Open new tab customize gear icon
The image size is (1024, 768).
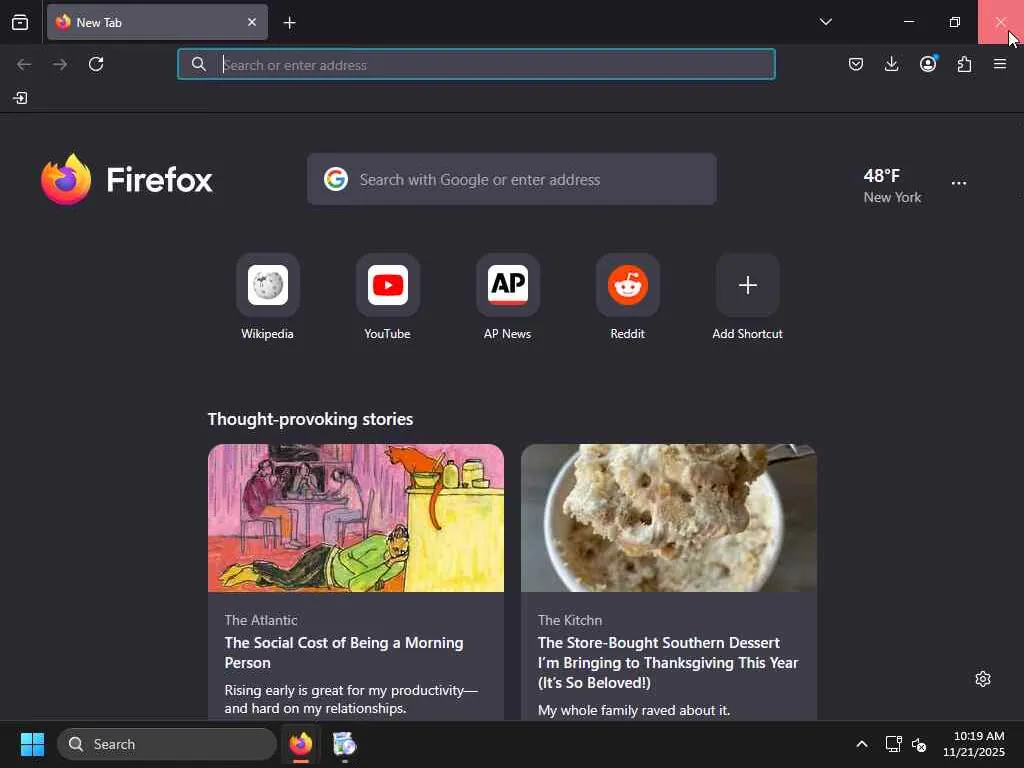tap(982, 679)
